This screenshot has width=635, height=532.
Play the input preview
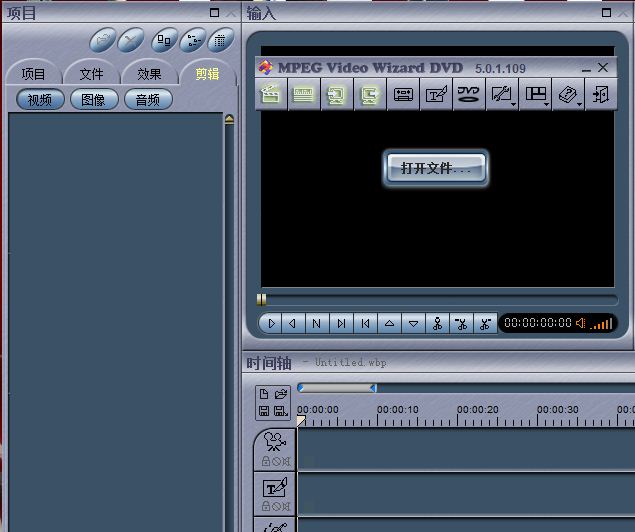click(x=271, y=323)
